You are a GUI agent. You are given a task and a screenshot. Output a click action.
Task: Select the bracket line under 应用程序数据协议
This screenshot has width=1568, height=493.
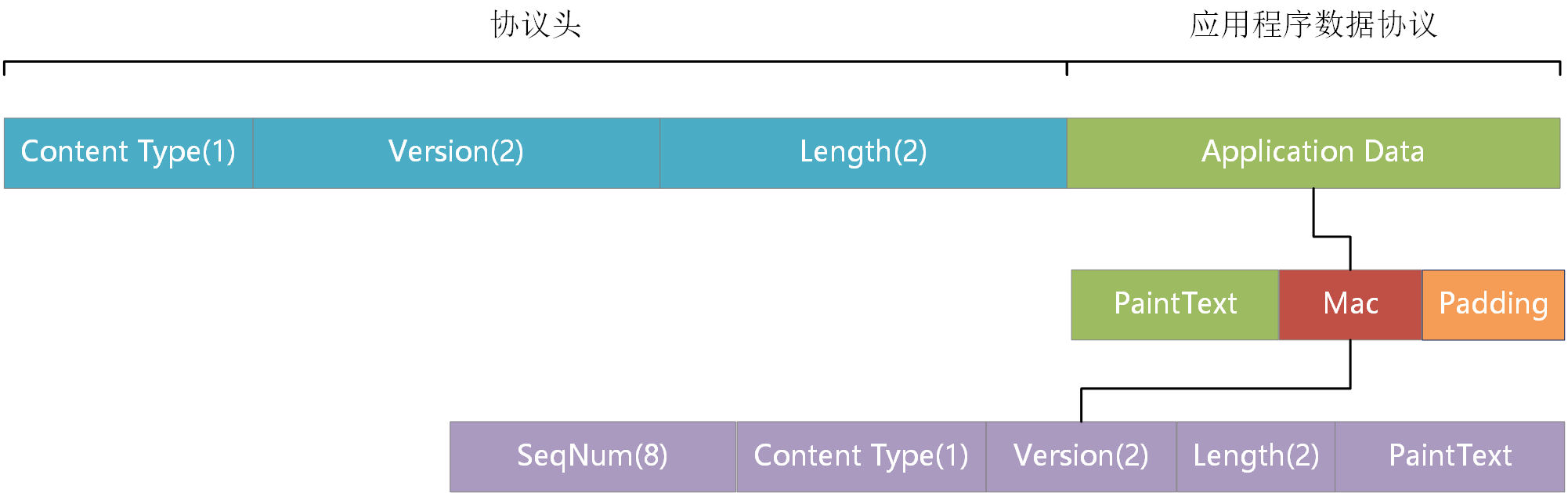1313,61
